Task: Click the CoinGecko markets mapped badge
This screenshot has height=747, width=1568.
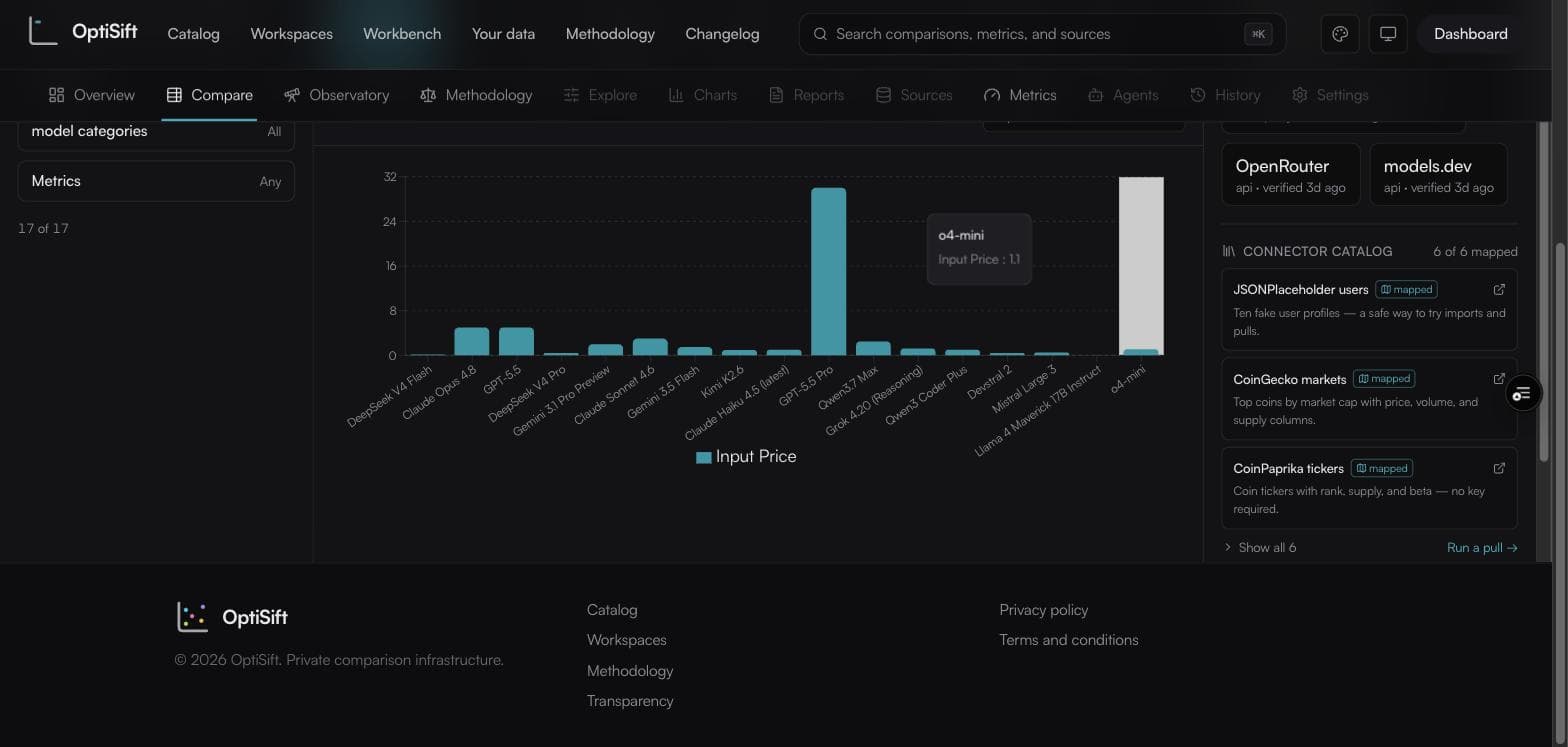Action: [x=1384, y=378]
